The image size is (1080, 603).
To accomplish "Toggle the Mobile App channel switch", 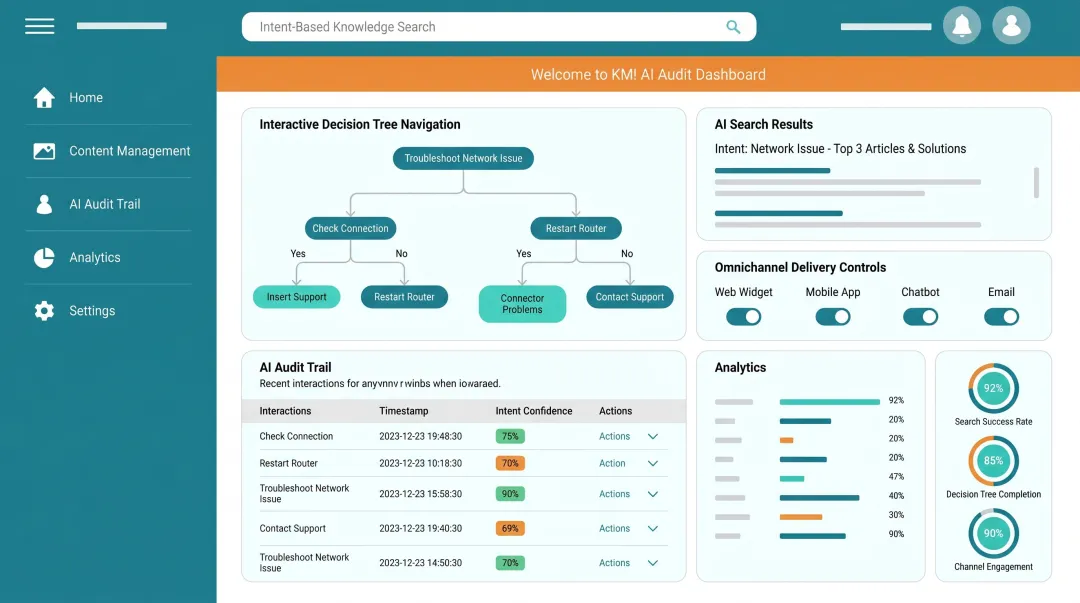I will click(x=833, y=317).
